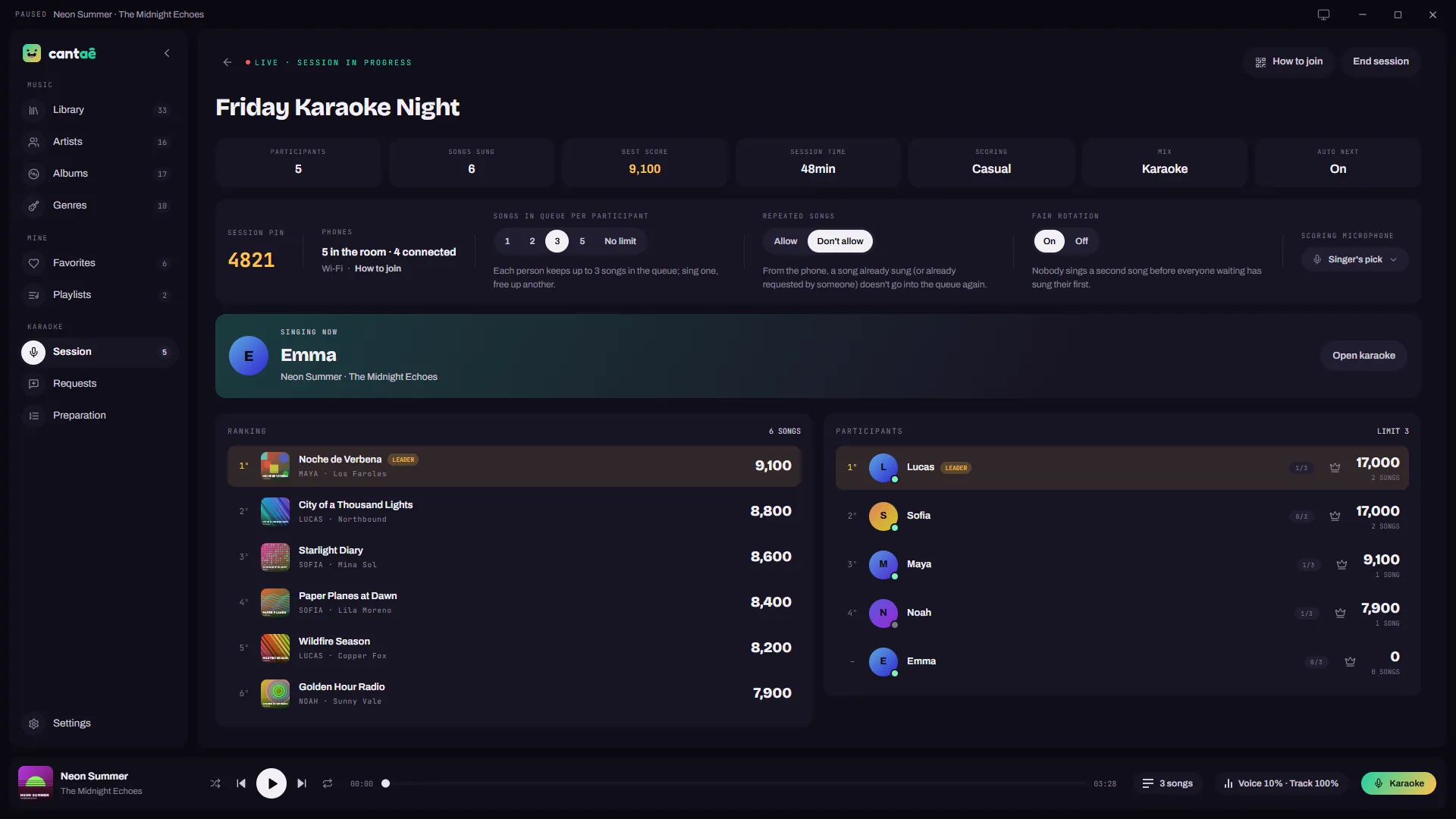Click the crown icon in Emma's row
Viewport: 1456px width, 819px height.
pyautogui.click(x=1350, y=662)
